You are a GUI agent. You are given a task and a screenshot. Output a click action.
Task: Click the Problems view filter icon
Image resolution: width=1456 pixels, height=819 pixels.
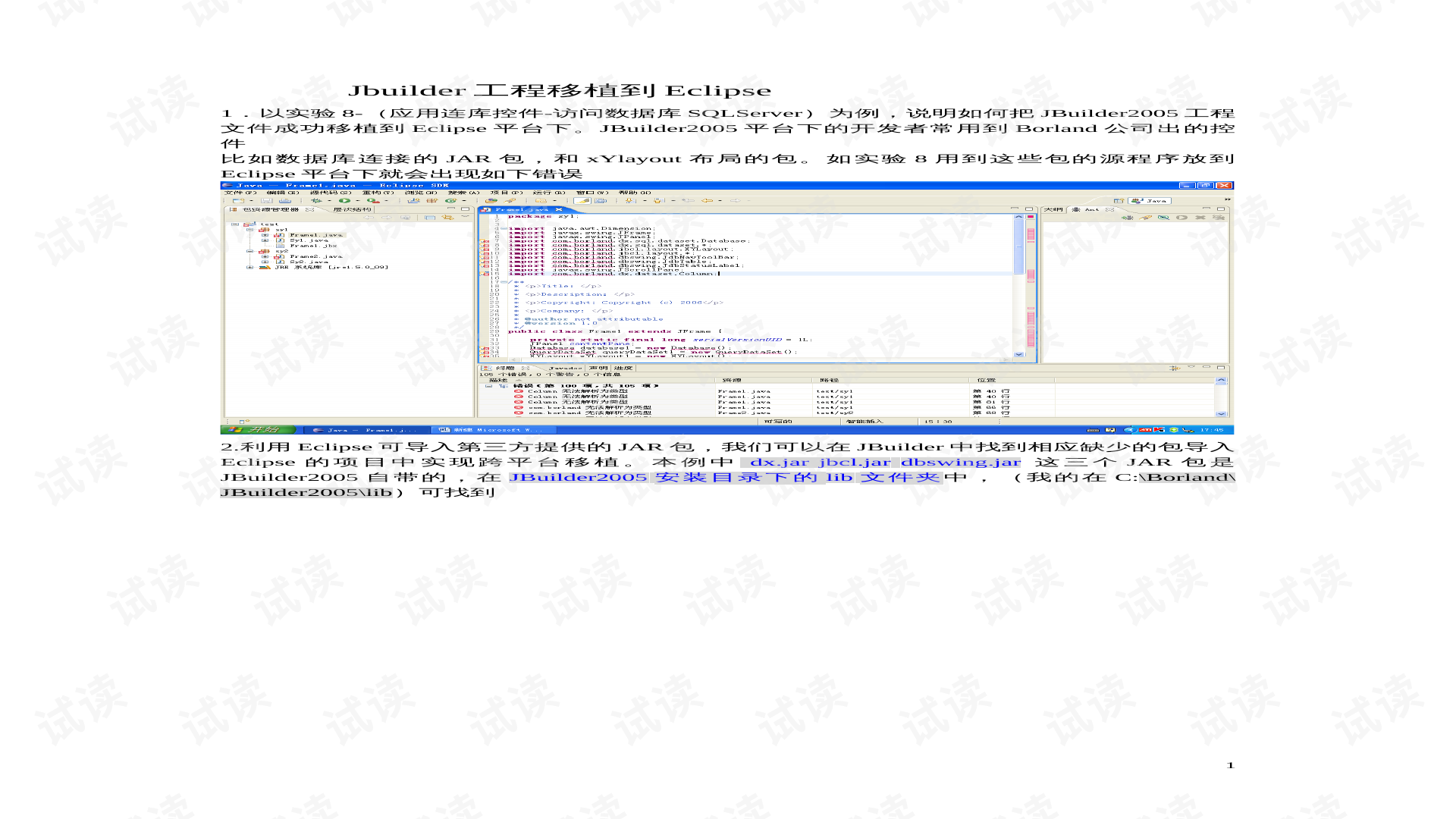pyautogui.click(x=1175, y=368)
